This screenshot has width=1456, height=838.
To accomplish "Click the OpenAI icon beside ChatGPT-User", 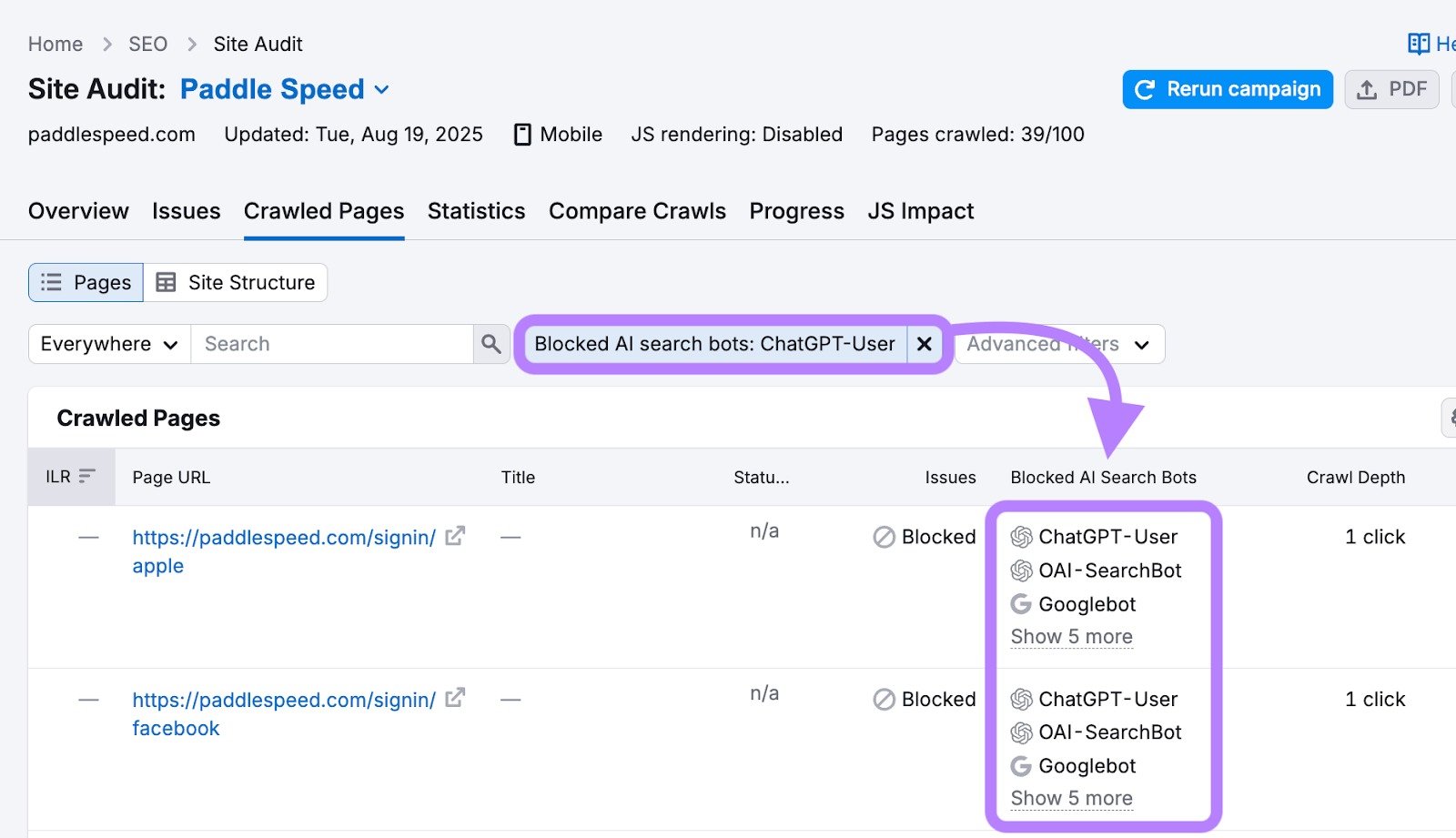I will pyautogui.click(x=1021, y=537).
